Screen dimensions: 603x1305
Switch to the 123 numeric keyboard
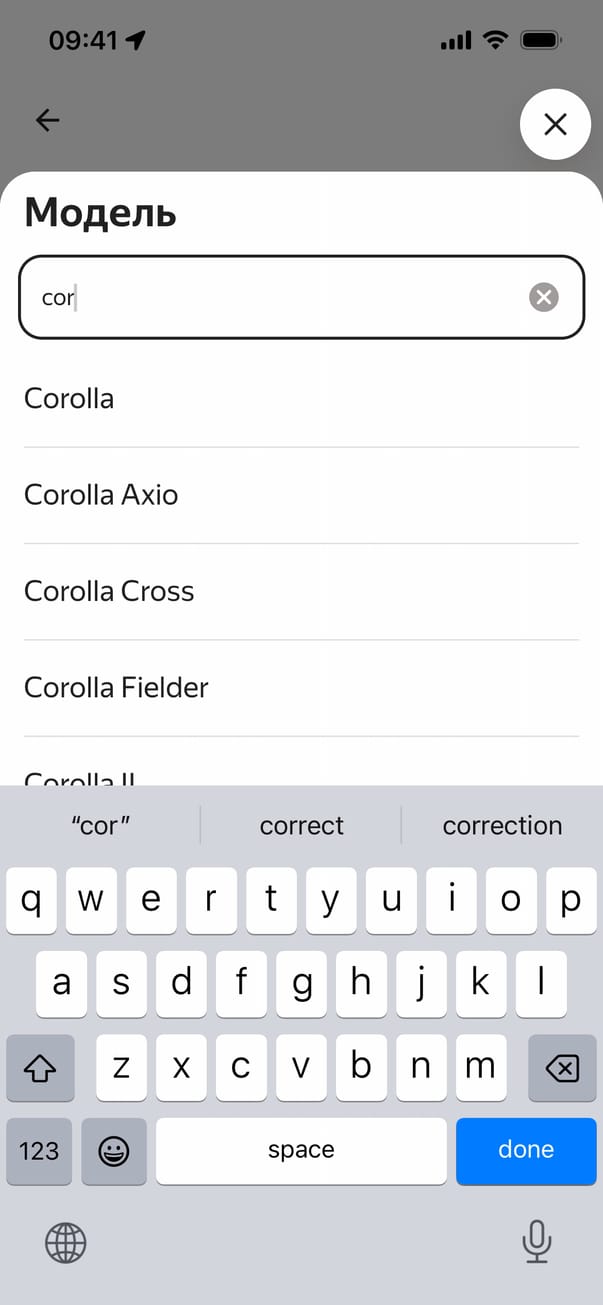coord(39,1151)
